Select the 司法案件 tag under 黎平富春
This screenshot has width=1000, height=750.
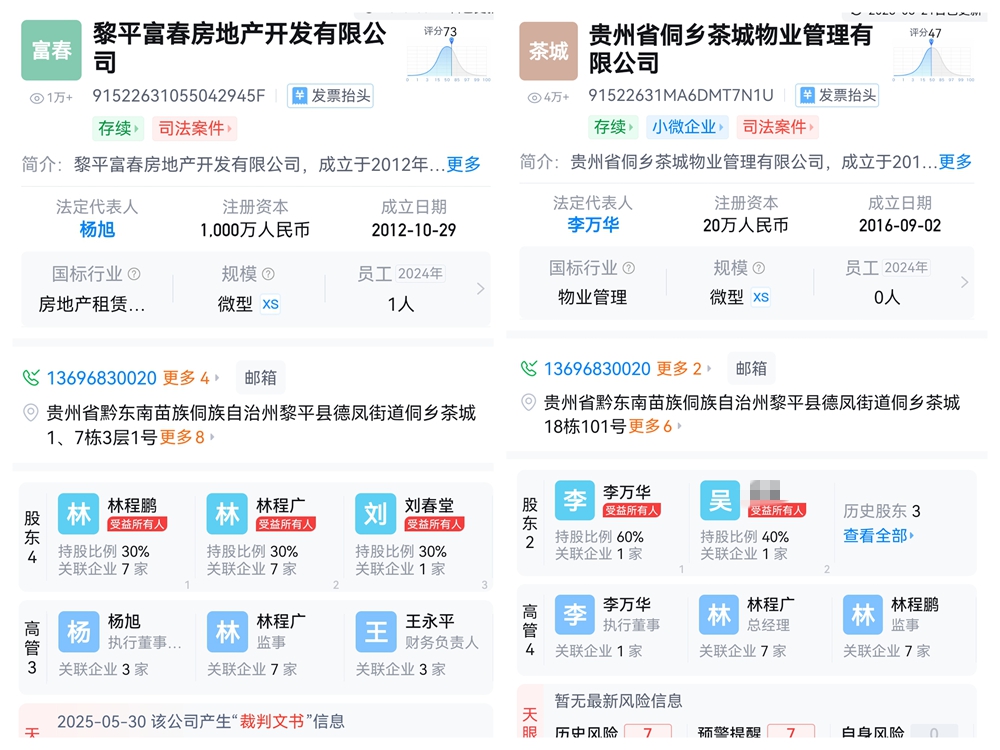(195, 128)
